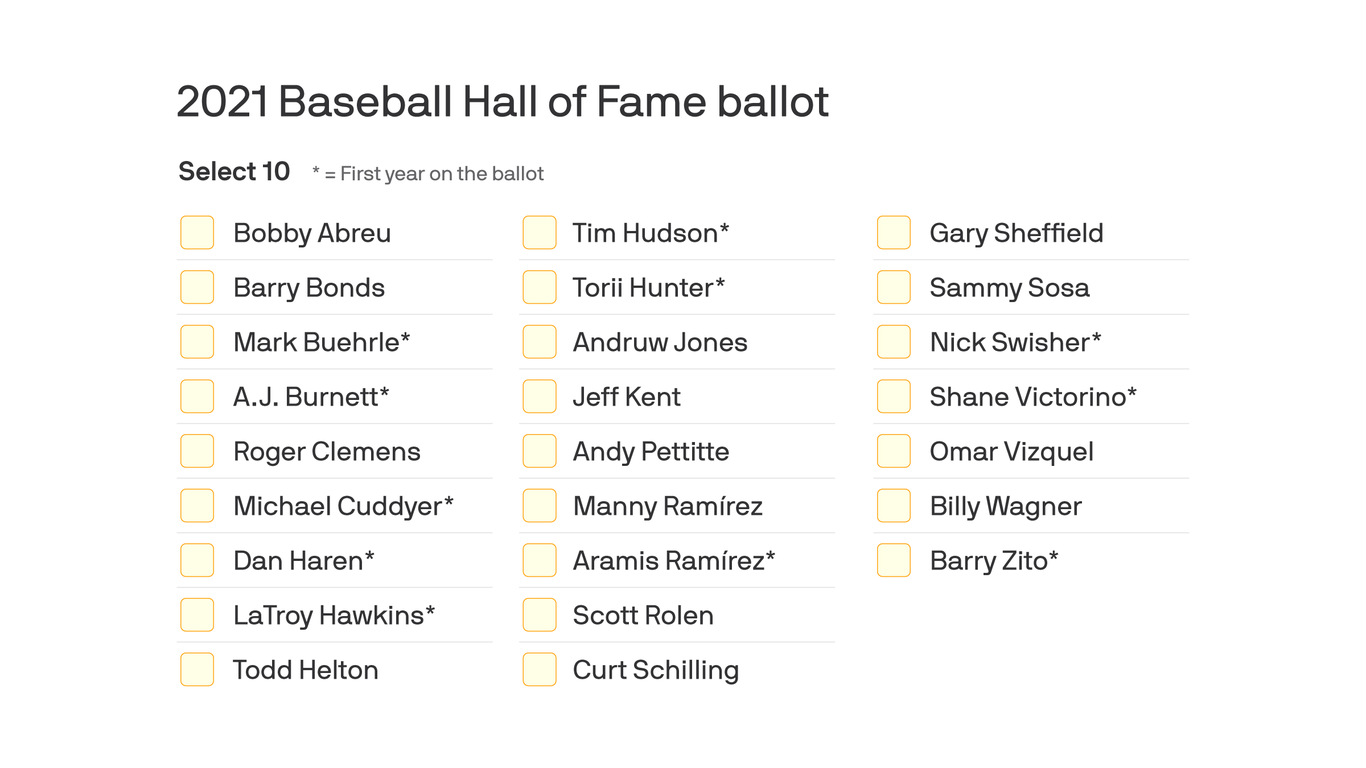Check Manny Ramírez's ballot box
Viewport: 1366px width, 768px height.
click(539, 506)
